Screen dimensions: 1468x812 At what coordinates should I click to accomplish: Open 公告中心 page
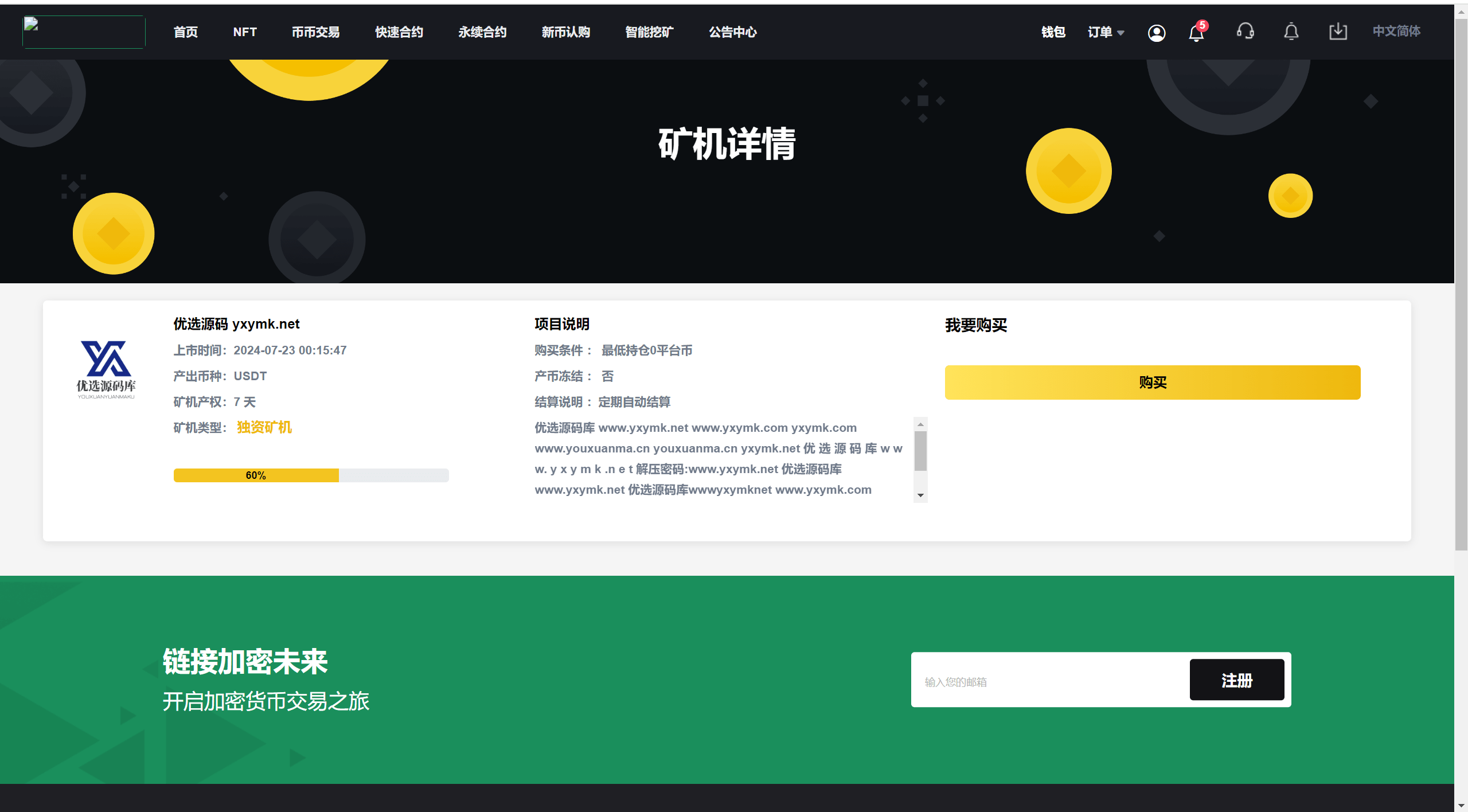[733, 32]
